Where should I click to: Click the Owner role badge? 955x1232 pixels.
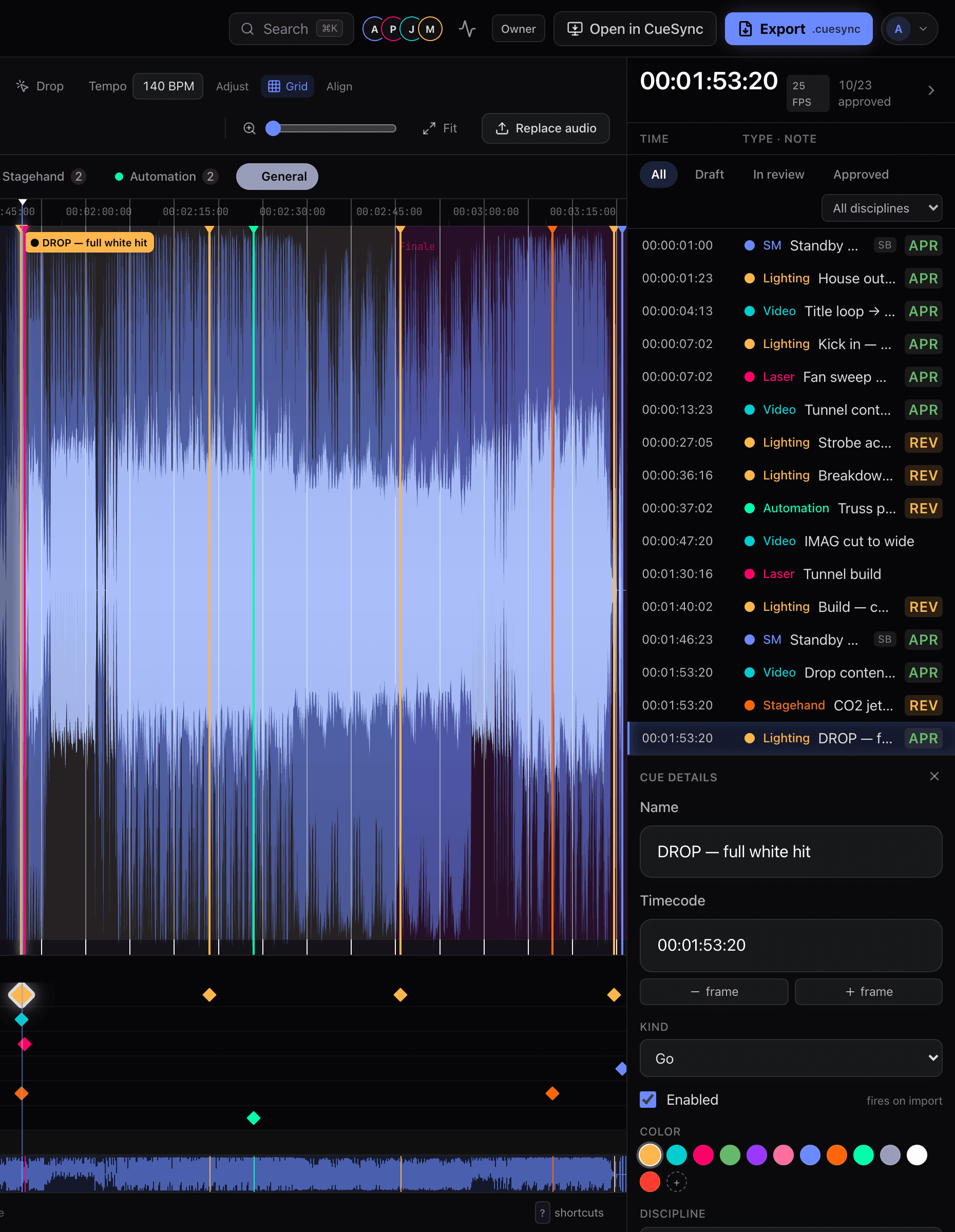[x=518, y=29]
